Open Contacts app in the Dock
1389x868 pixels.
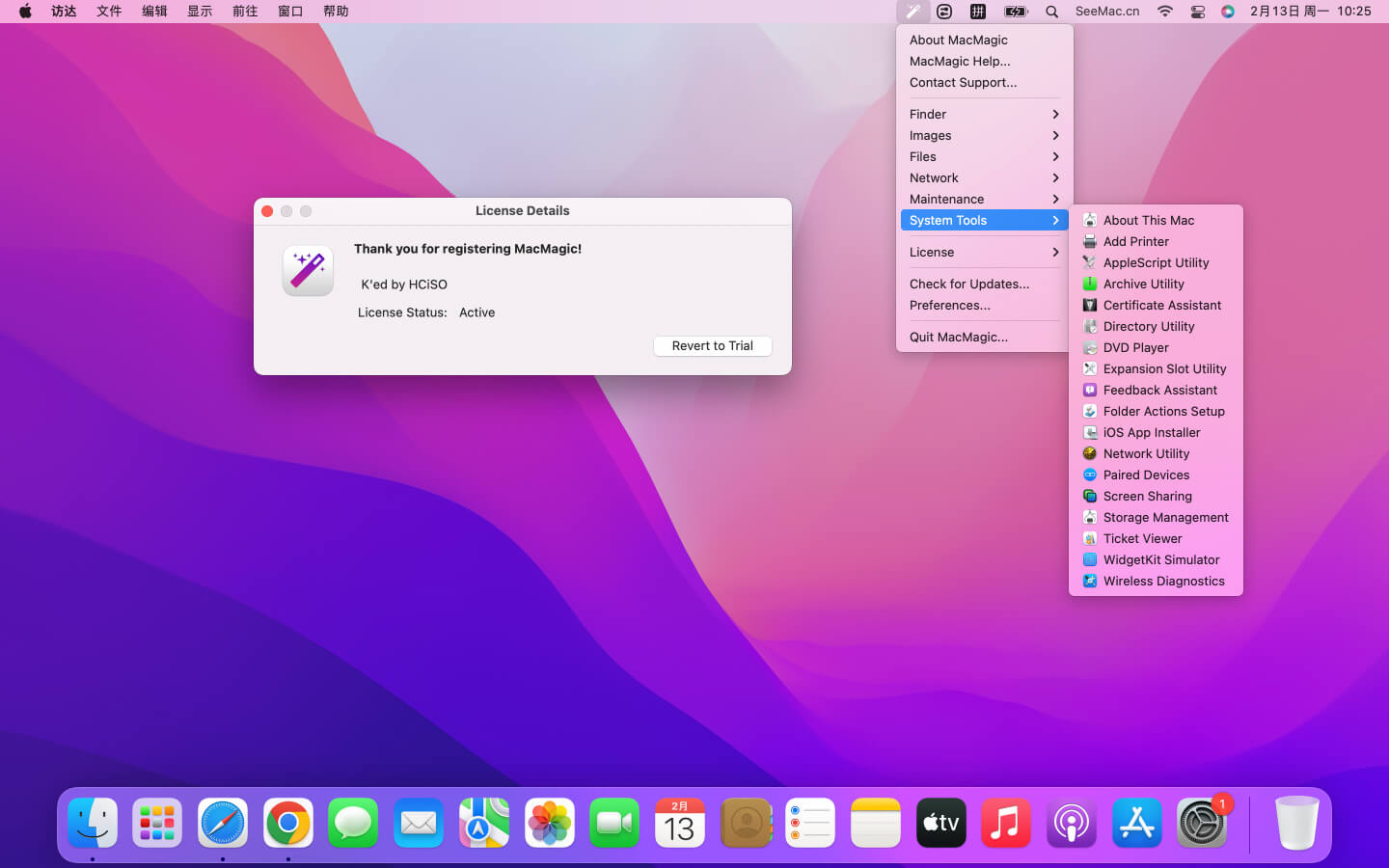coord(745,824)
